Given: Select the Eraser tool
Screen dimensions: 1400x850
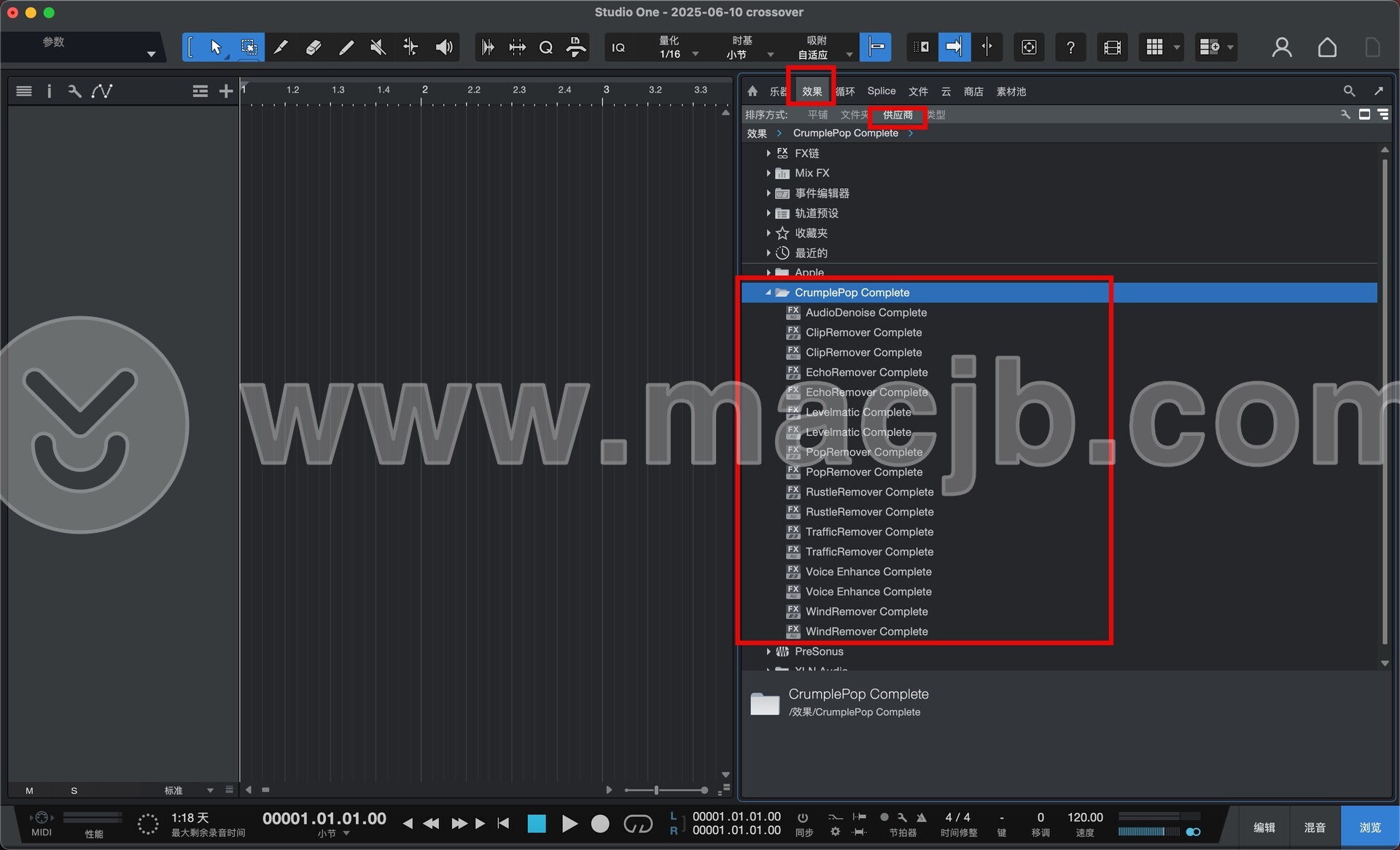Looking at the screenshot, I should (x=314, y=47).
